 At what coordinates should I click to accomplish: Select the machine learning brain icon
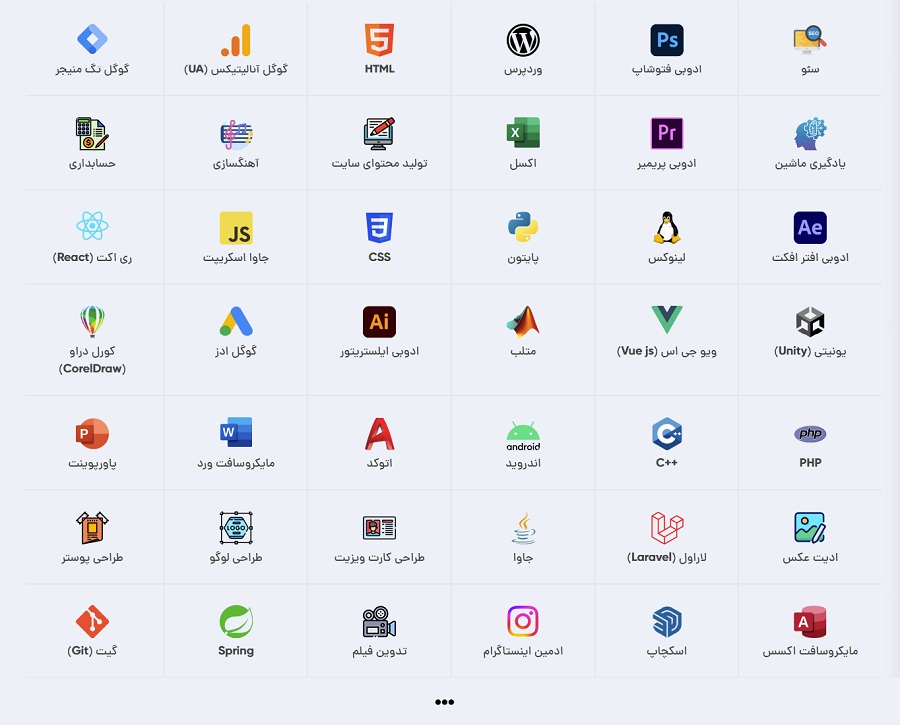click(x=810, y=134)
